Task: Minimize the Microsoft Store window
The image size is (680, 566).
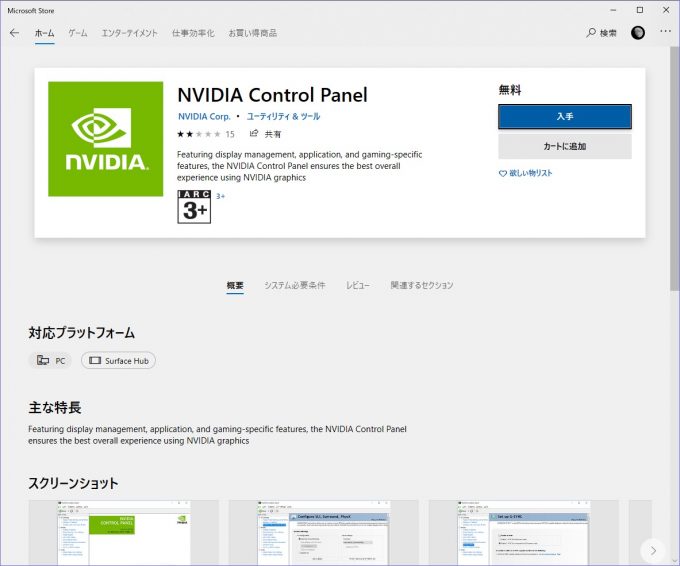Action: point(613,10)
